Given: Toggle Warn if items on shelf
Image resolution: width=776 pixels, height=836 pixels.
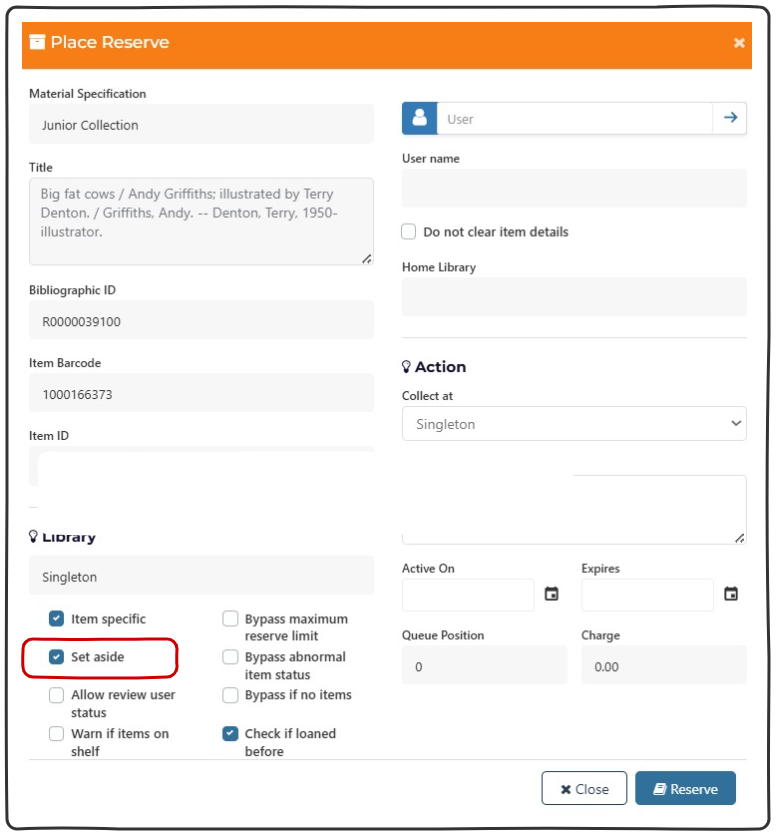Looking at the screenshot, I should (x=57, y=733).
